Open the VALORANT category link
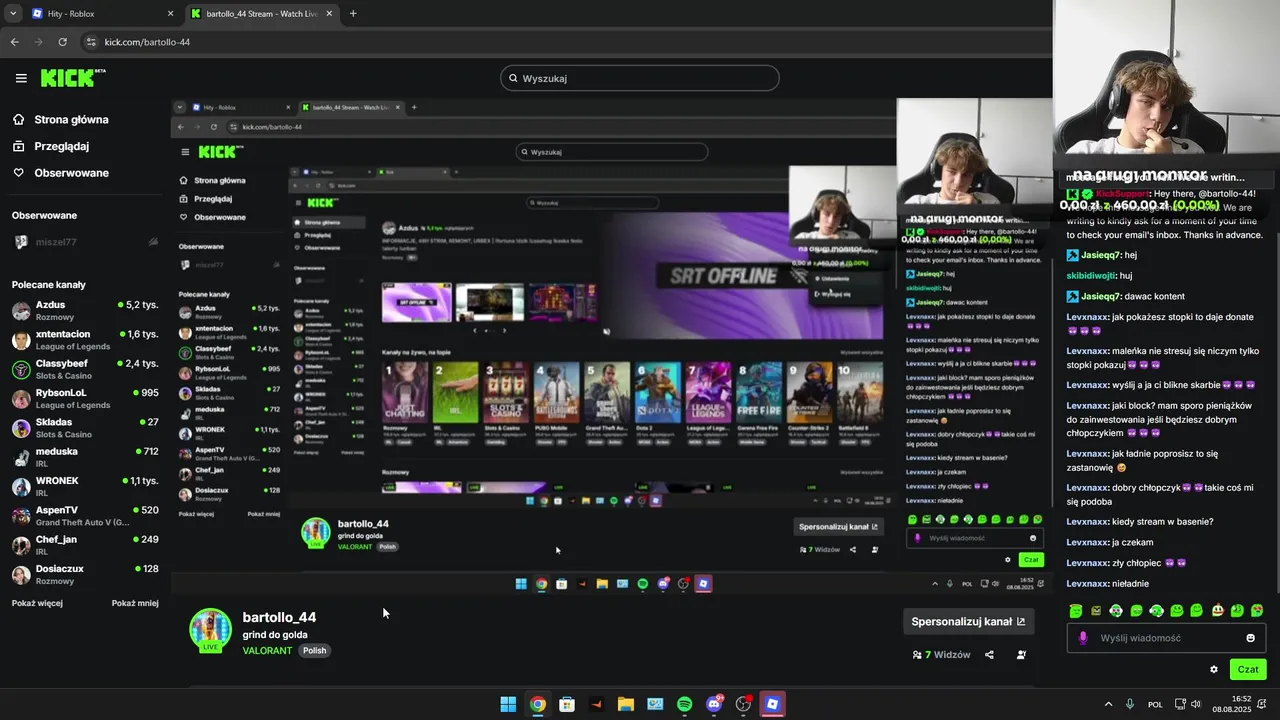This screenshot has width=1280, height=720. pos(267,650)
